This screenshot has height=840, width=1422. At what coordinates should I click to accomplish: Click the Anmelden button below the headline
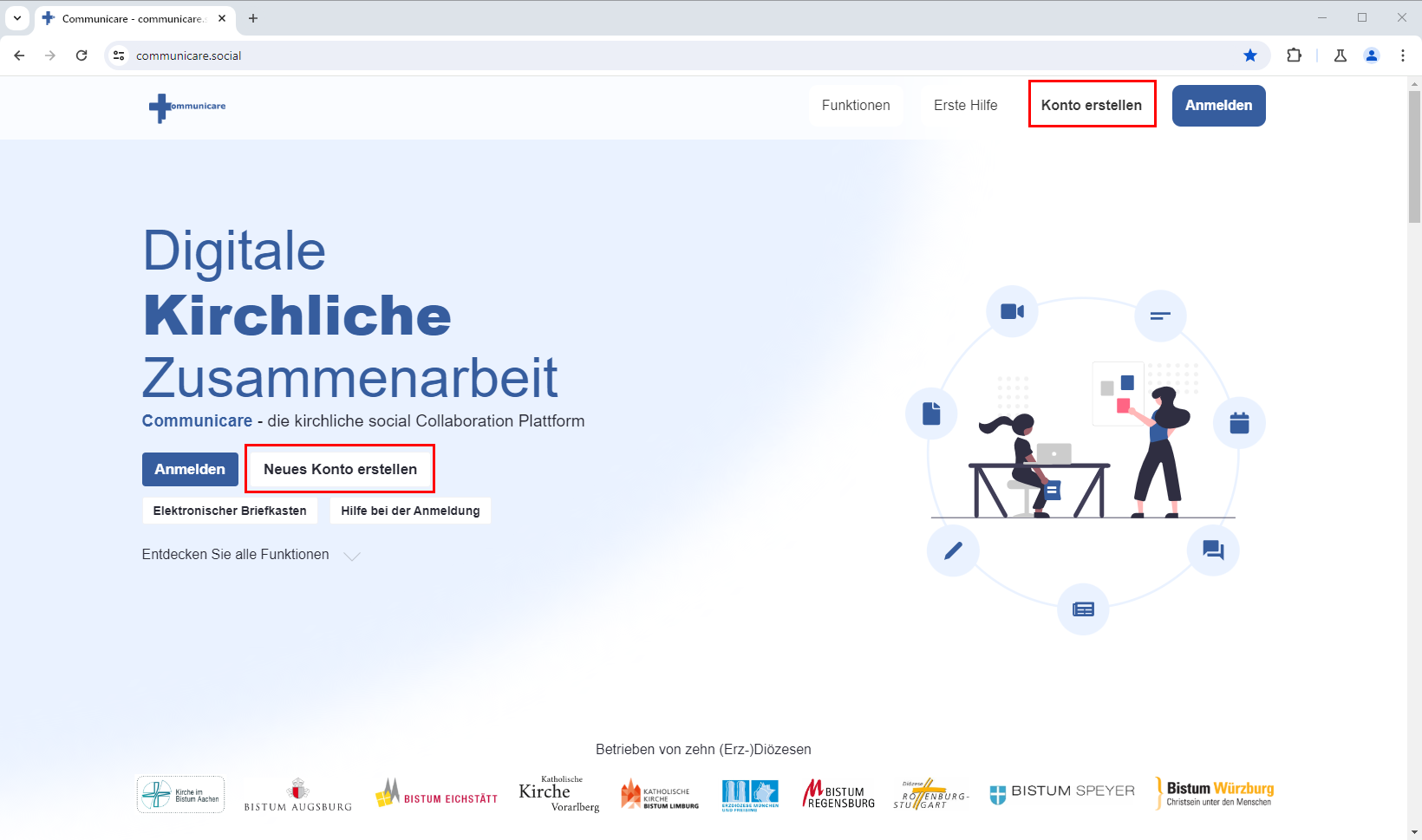coord(190,469)
